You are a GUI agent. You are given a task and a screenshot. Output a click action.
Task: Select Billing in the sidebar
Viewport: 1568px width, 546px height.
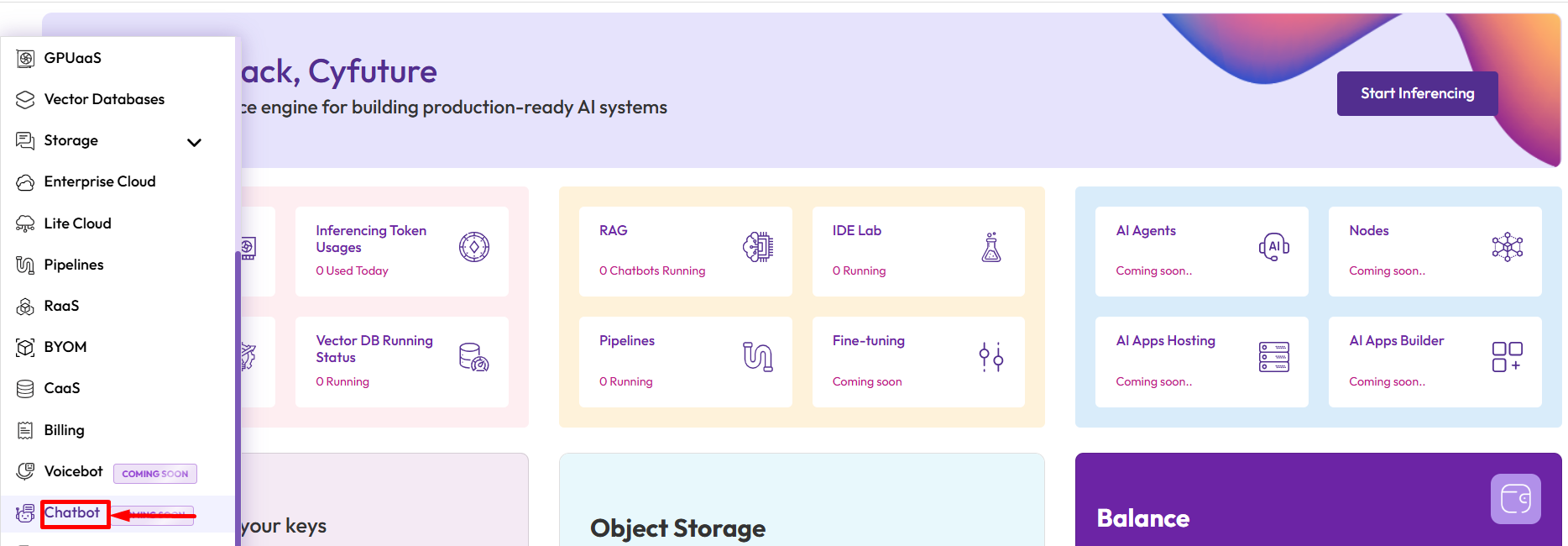click(64, 430)
